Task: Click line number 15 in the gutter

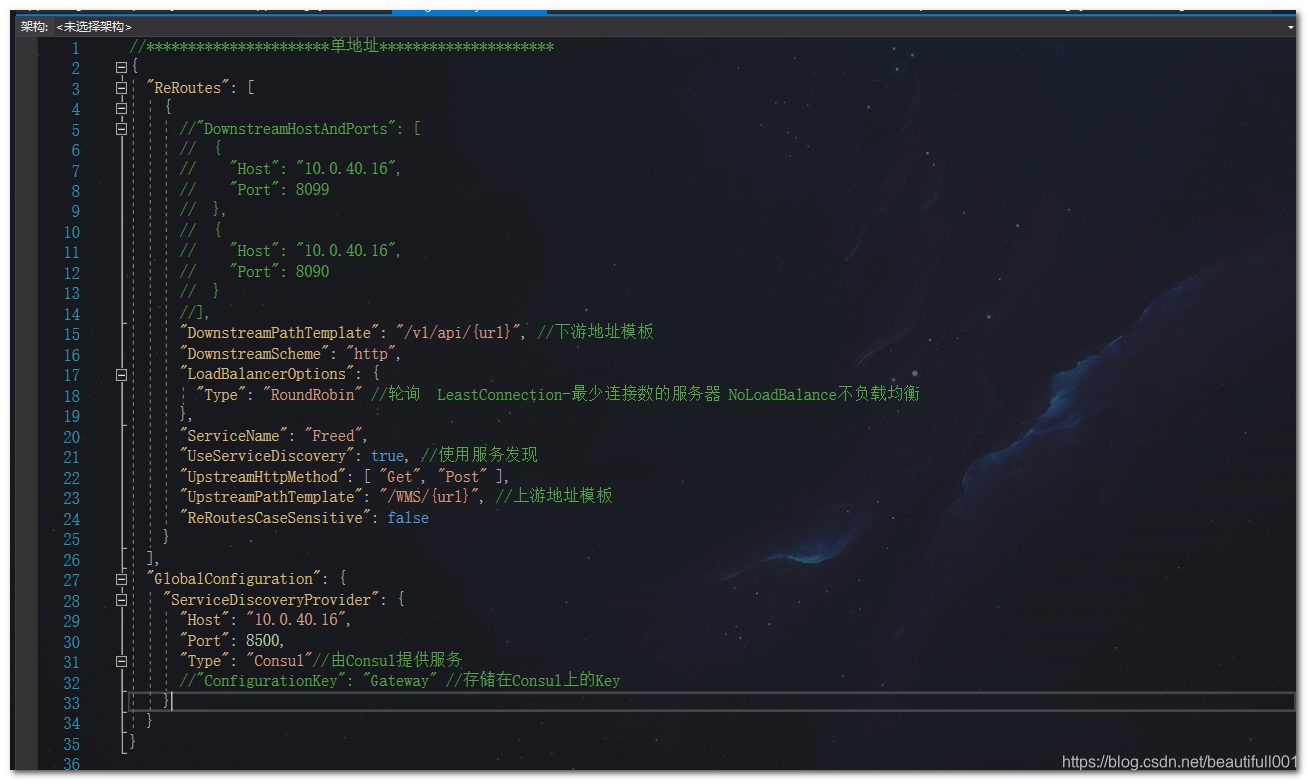Action: point(71,334)
